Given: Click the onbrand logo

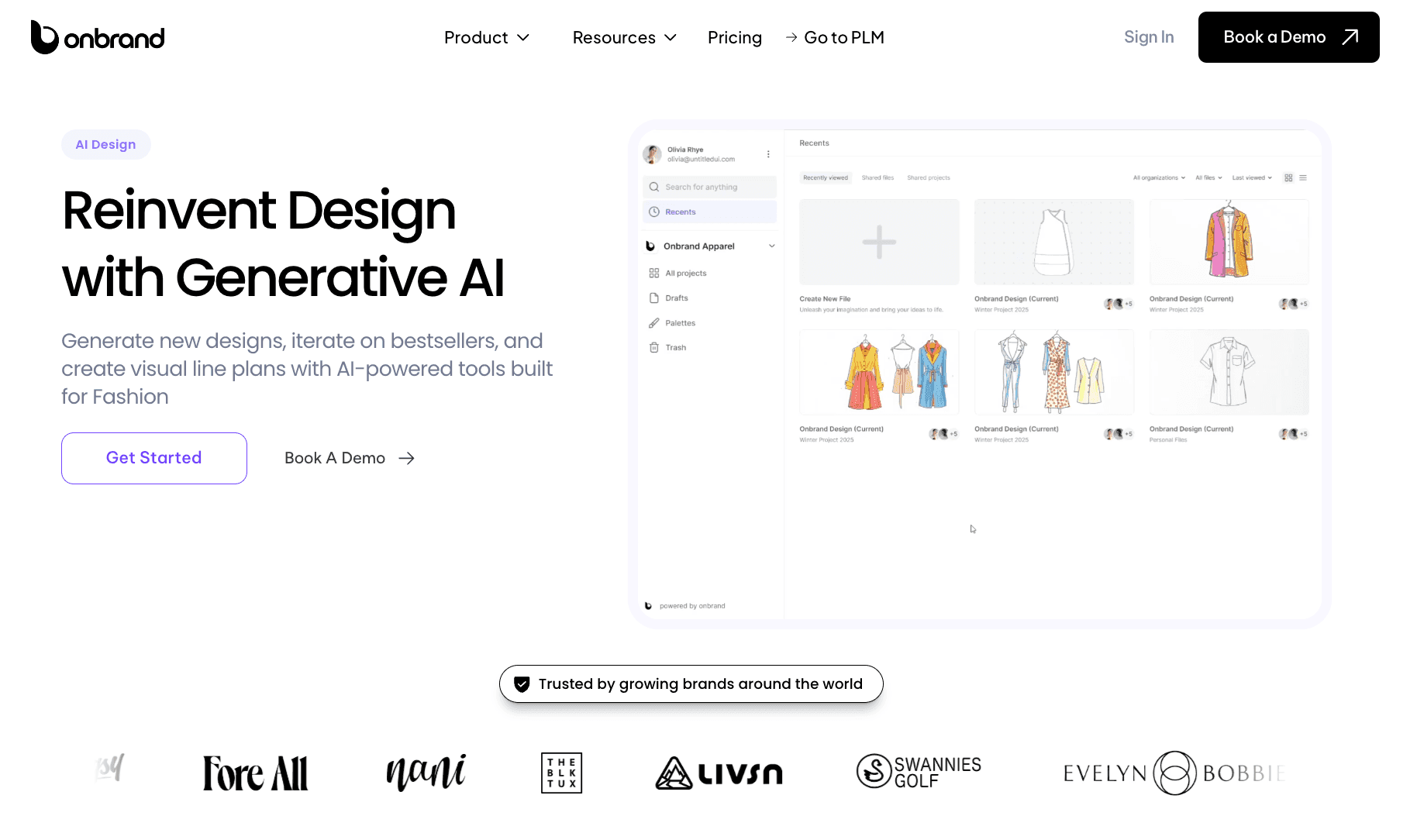Looking at the screenshot, I should 98,37.
